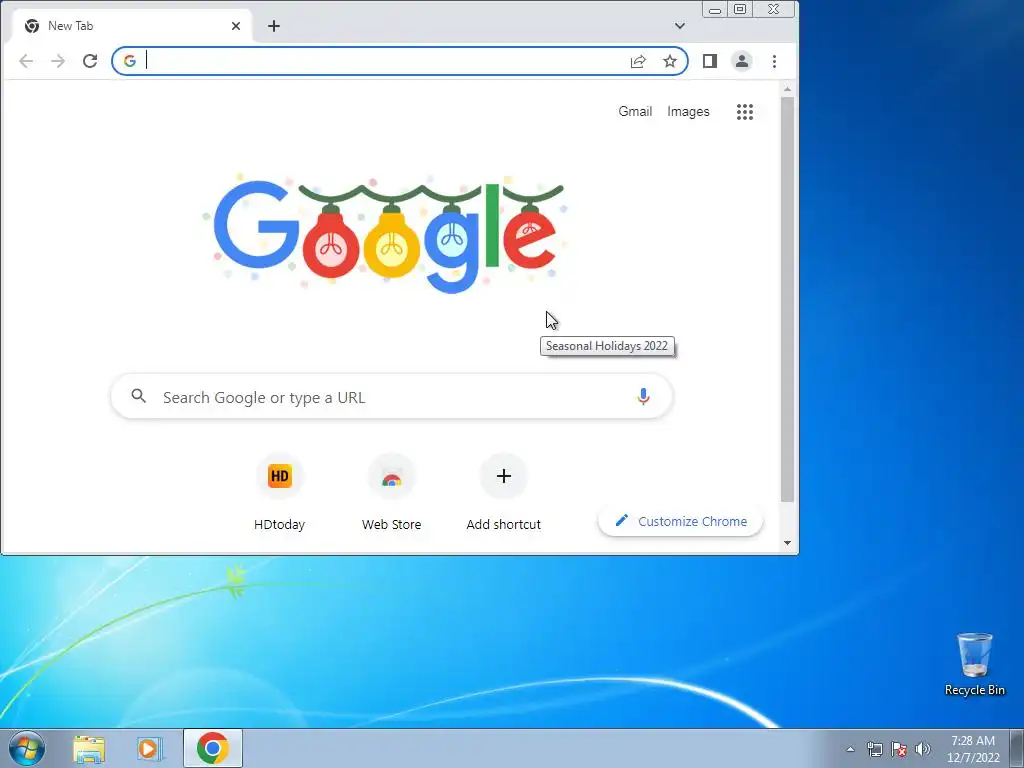Close the New Tab tab
This screenshot has width=1024, height=768.
point(236,26)
